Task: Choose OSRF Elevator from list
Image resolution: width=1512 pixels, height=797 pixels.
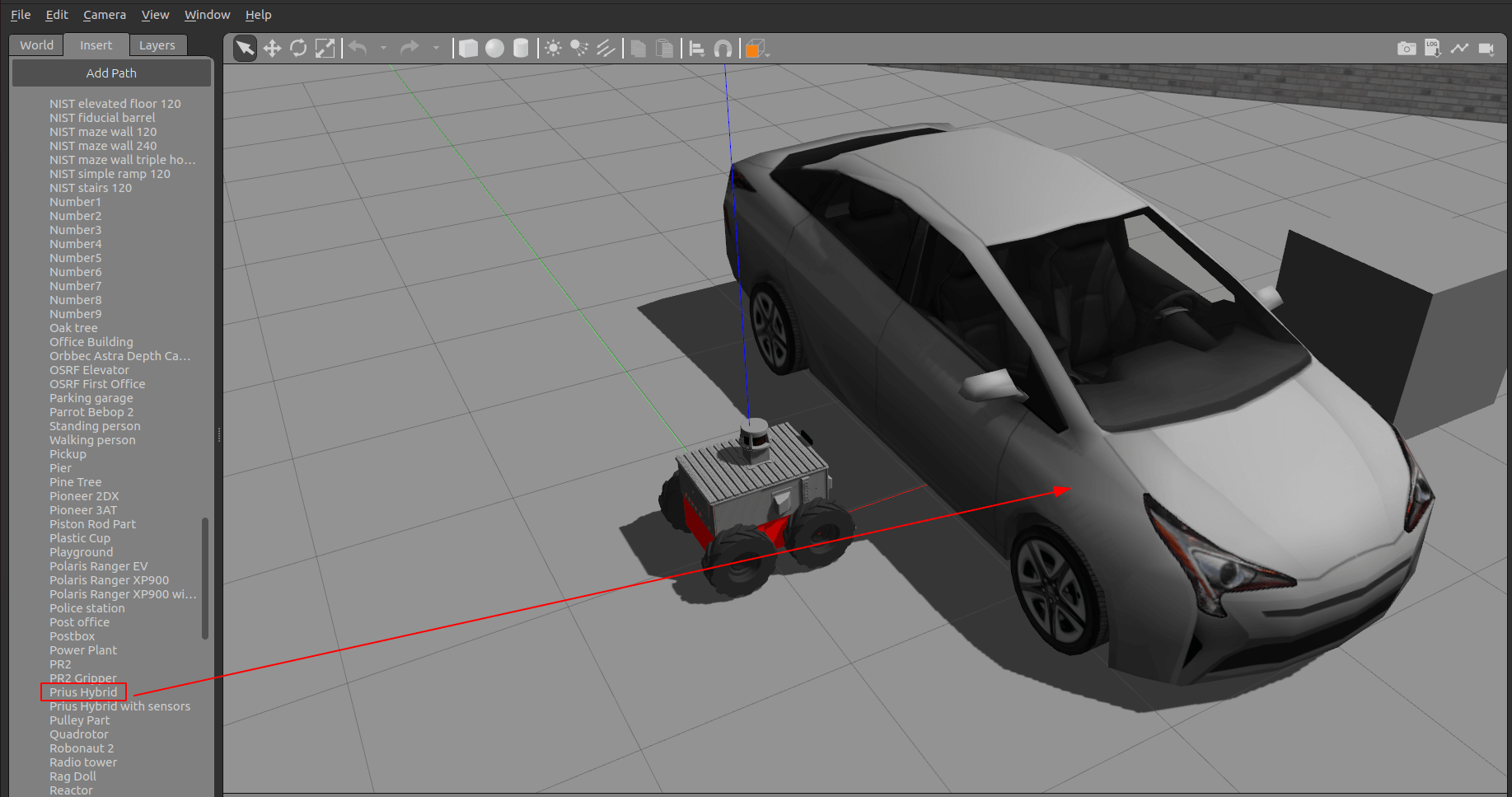Action: point(89,370)
